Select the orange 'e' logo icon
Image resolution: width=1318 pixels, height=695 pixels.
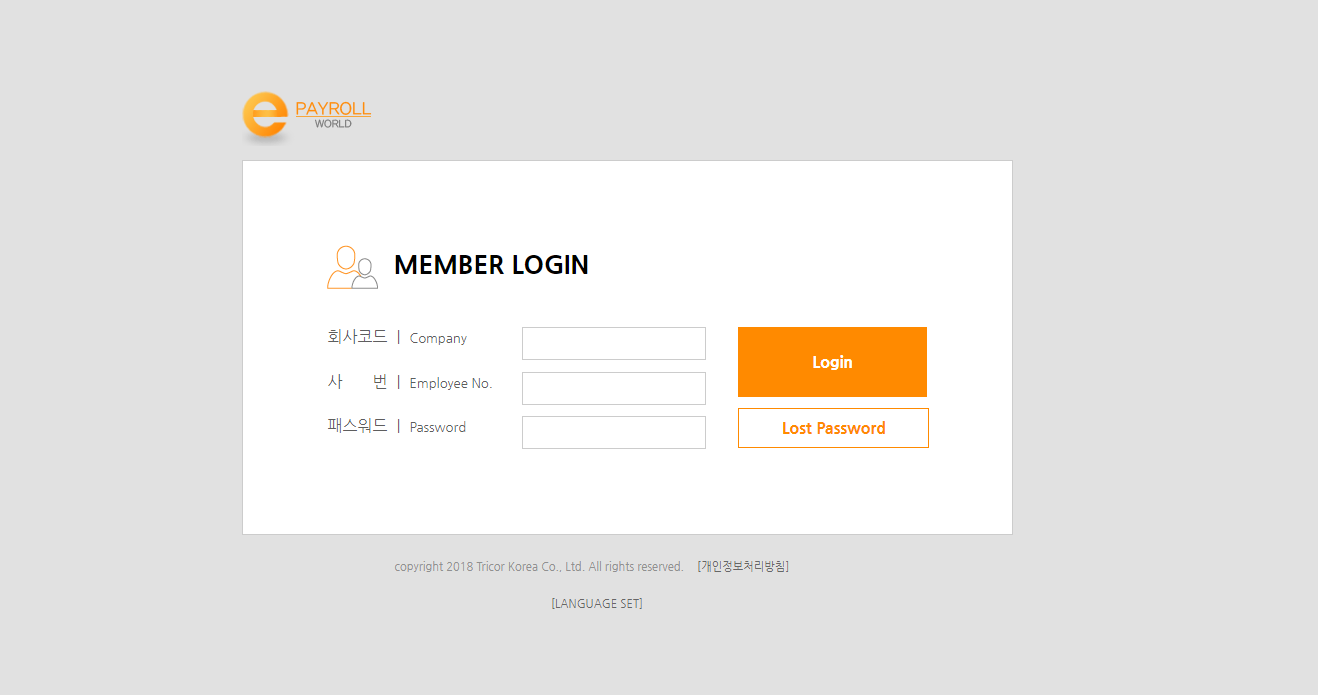tap(265, 114)
